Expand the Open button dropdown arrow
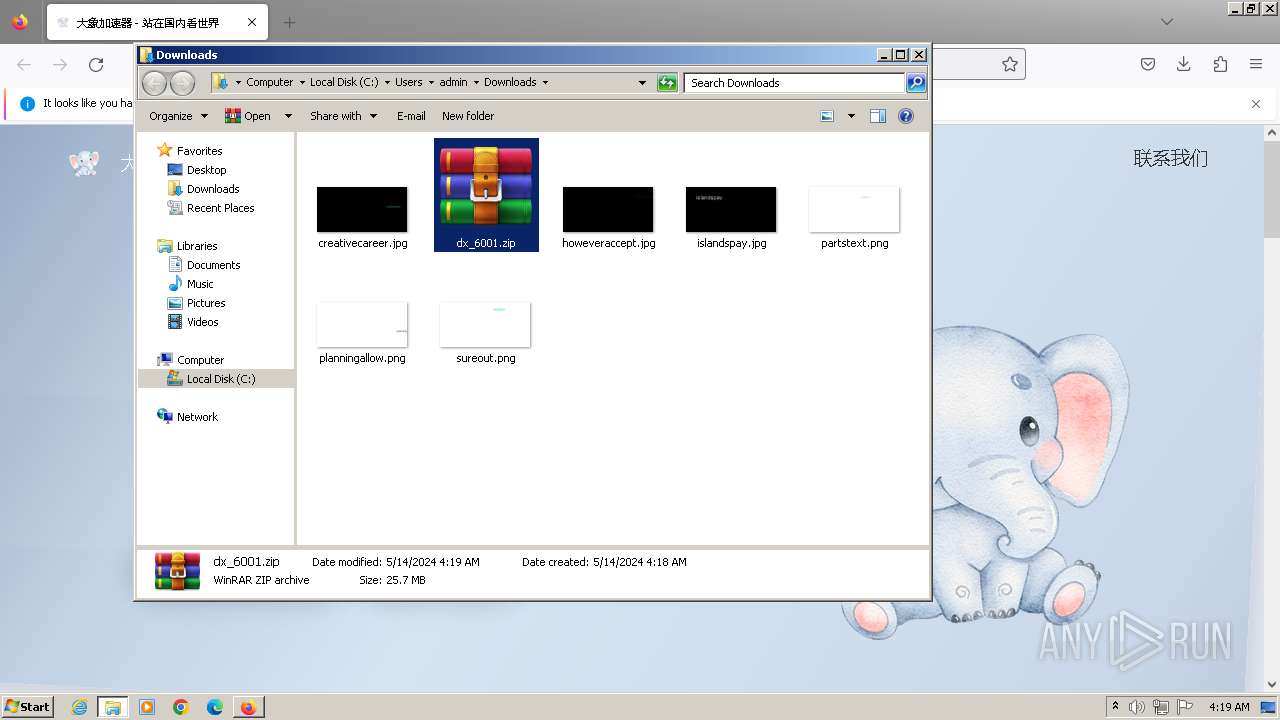The height and width of the screenshot is (720, 1280). [x=288, y=116]
